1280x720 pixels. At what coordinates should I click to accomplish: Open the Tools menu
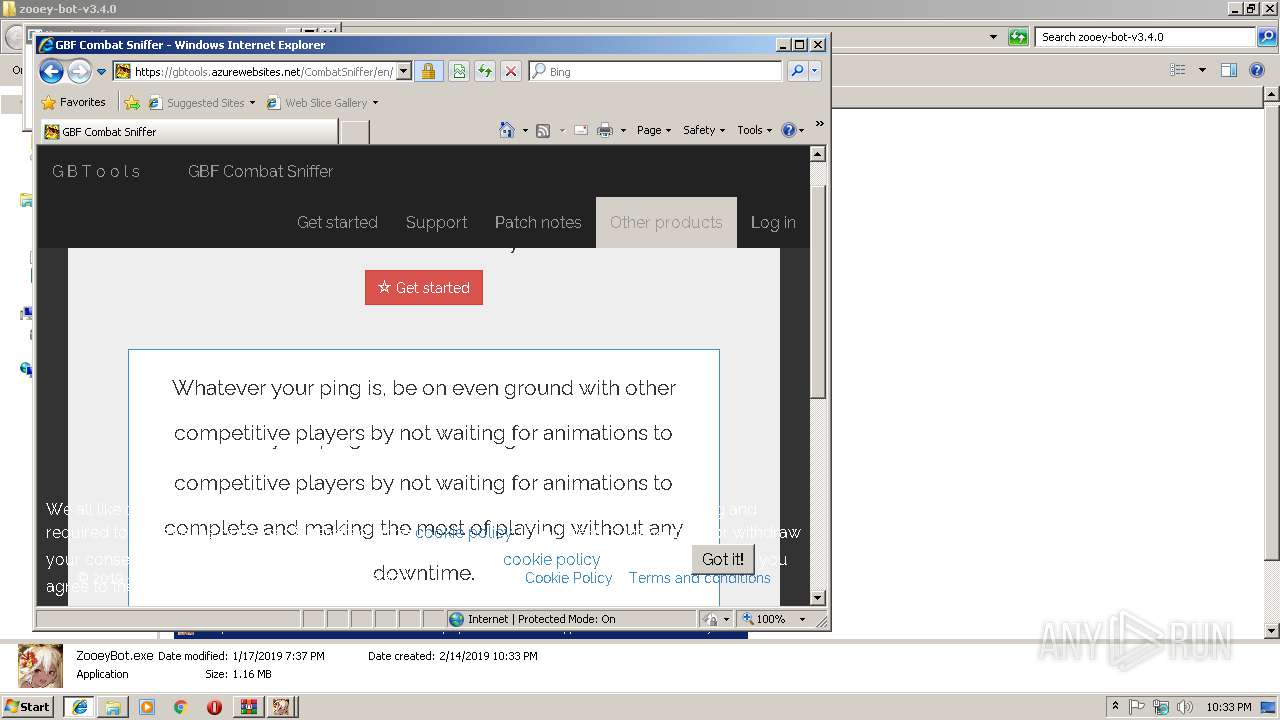click(x=755, y=130)
